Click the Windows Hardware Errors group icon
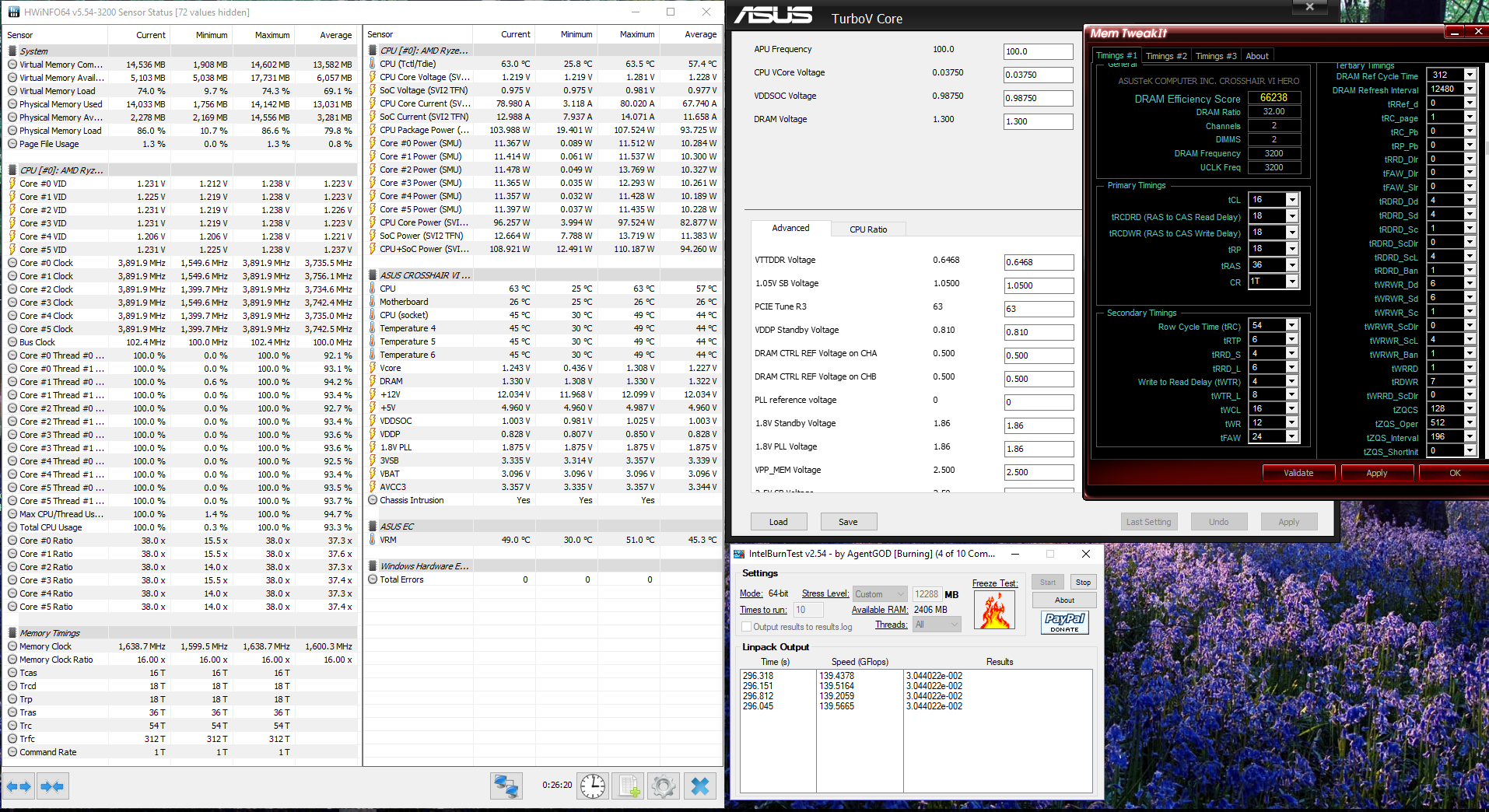The width and height of the screenshot is (1489, 812). pyautogui.click(x=373, y=566)
